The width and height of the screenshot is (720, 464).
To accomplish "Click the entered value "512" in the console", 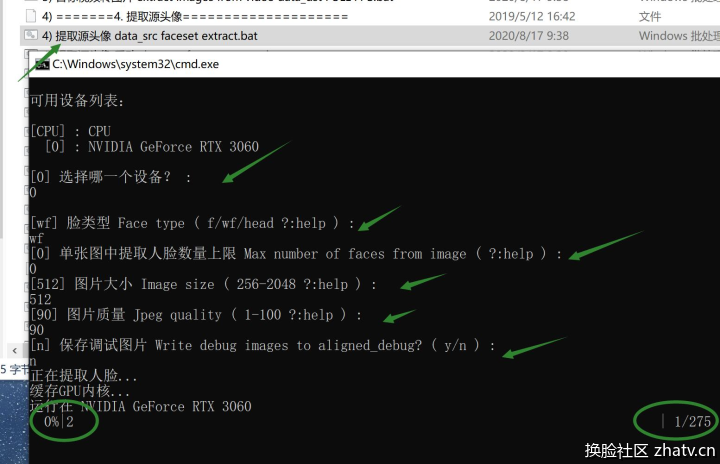I will pyautogui.click(x=40, y=300).
